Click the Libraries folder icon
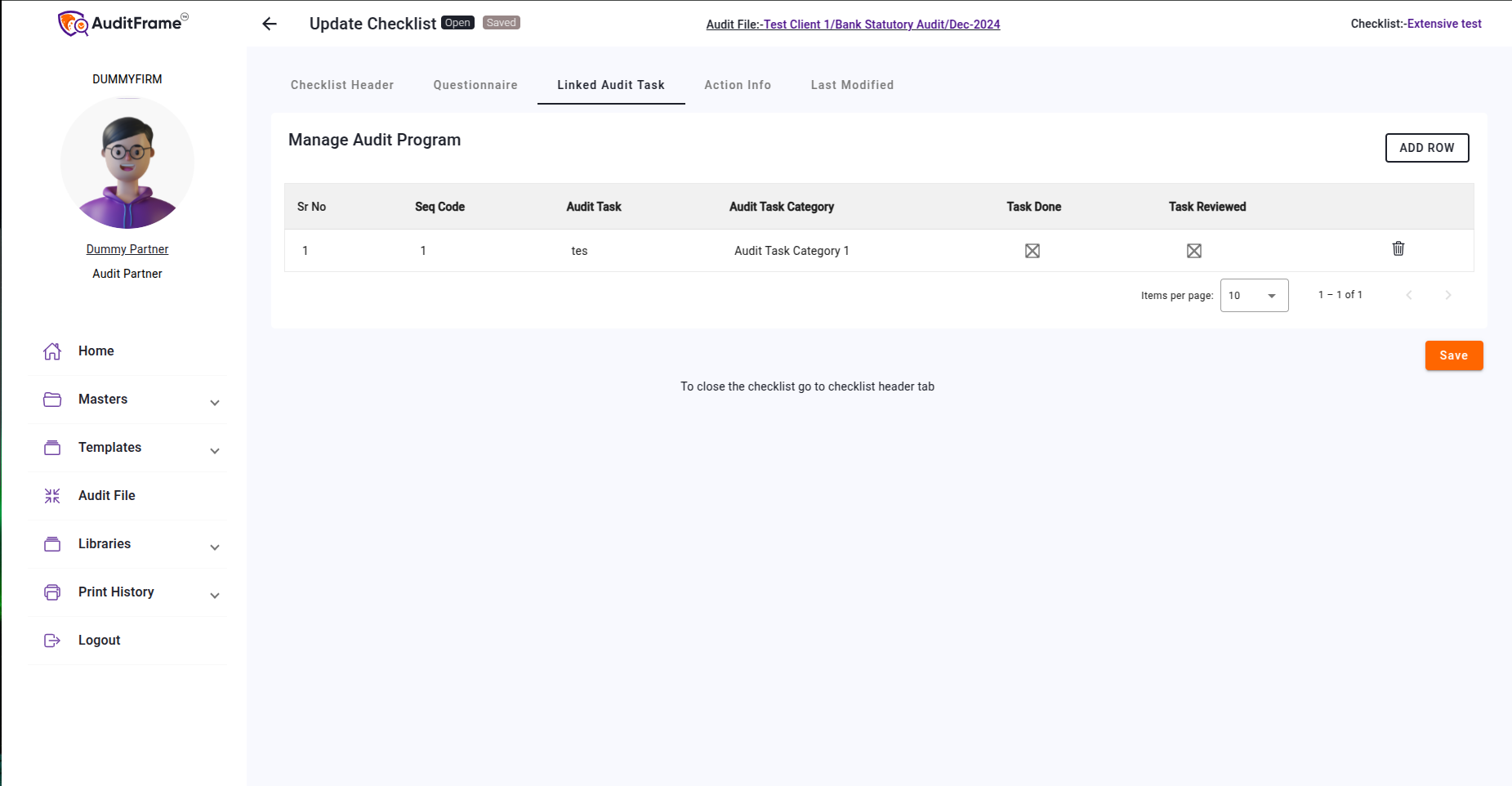The height and width of the screenshot is (786, 1512). click(52, 543)
